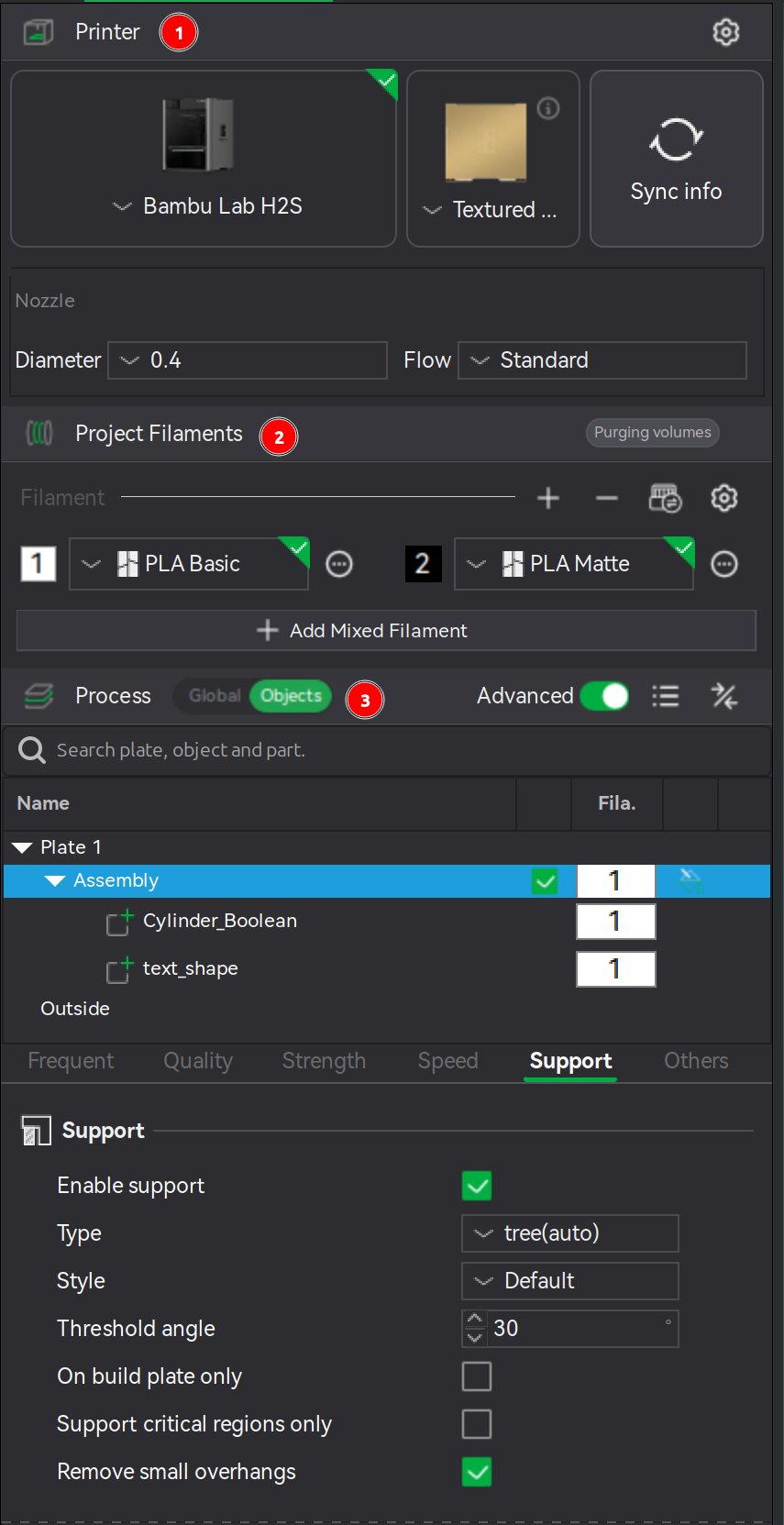The height and width of the screenshot is (1525, 784).
Task: Switch to the Support tab
Action: [x=570, y=1061]
